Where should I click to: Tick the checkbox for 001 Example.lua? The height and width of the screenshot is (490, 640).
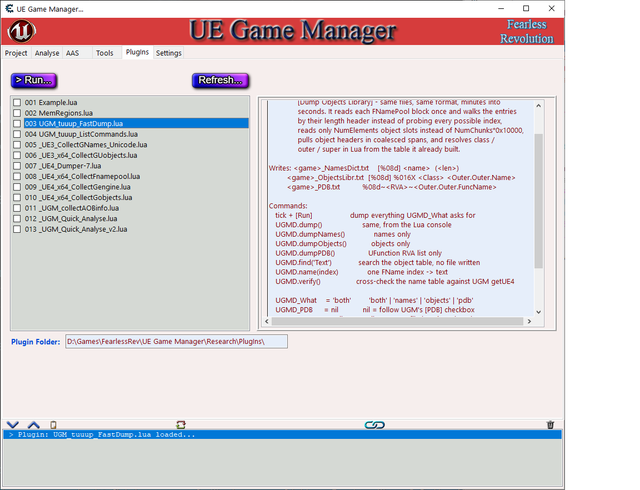pyautogui.click(x=17, y=102)
